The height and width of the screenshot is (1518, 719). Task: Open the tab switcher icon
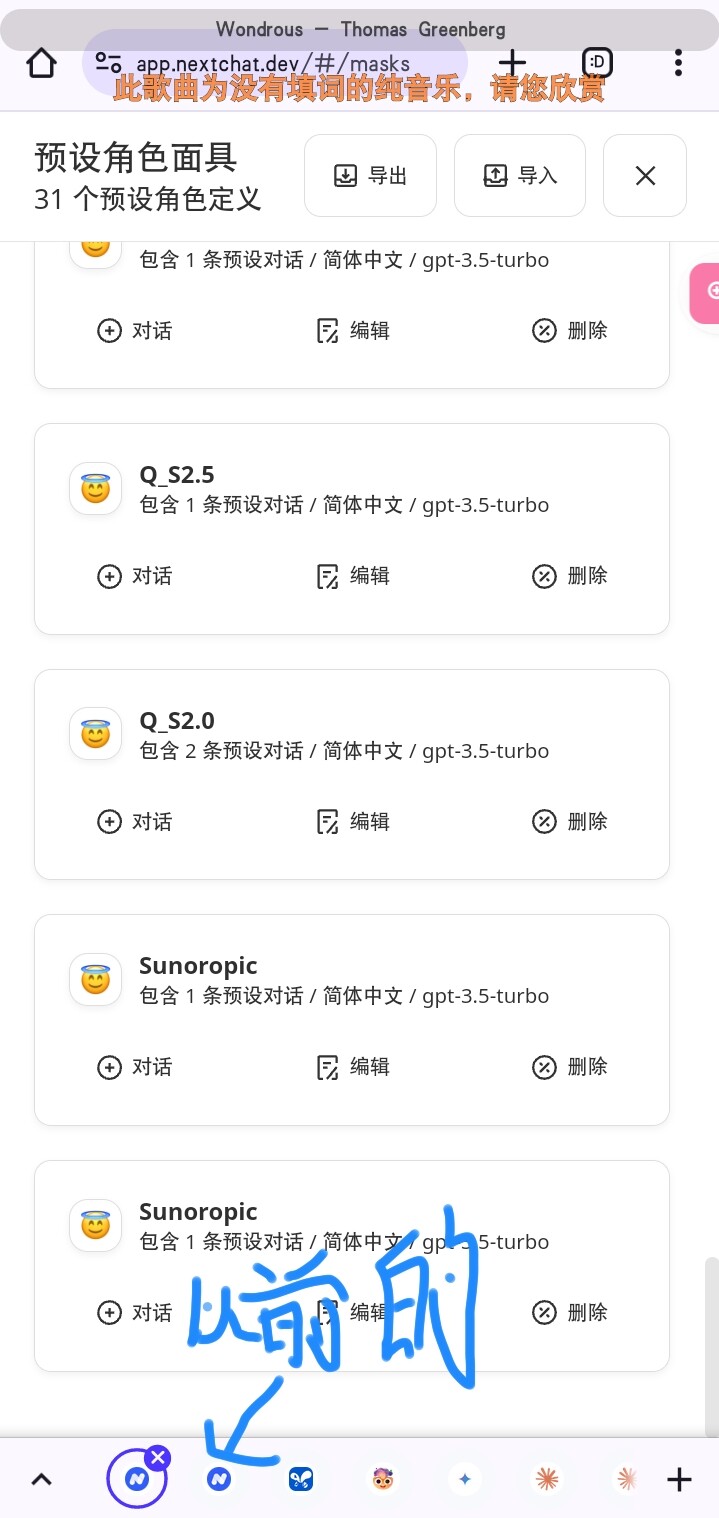(x=597, y=63)
